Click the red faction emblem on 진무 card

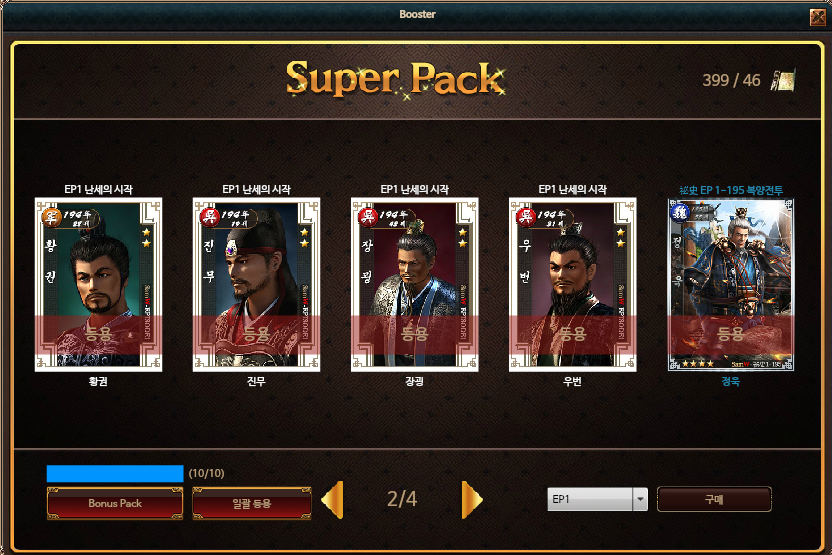[209, 216]
